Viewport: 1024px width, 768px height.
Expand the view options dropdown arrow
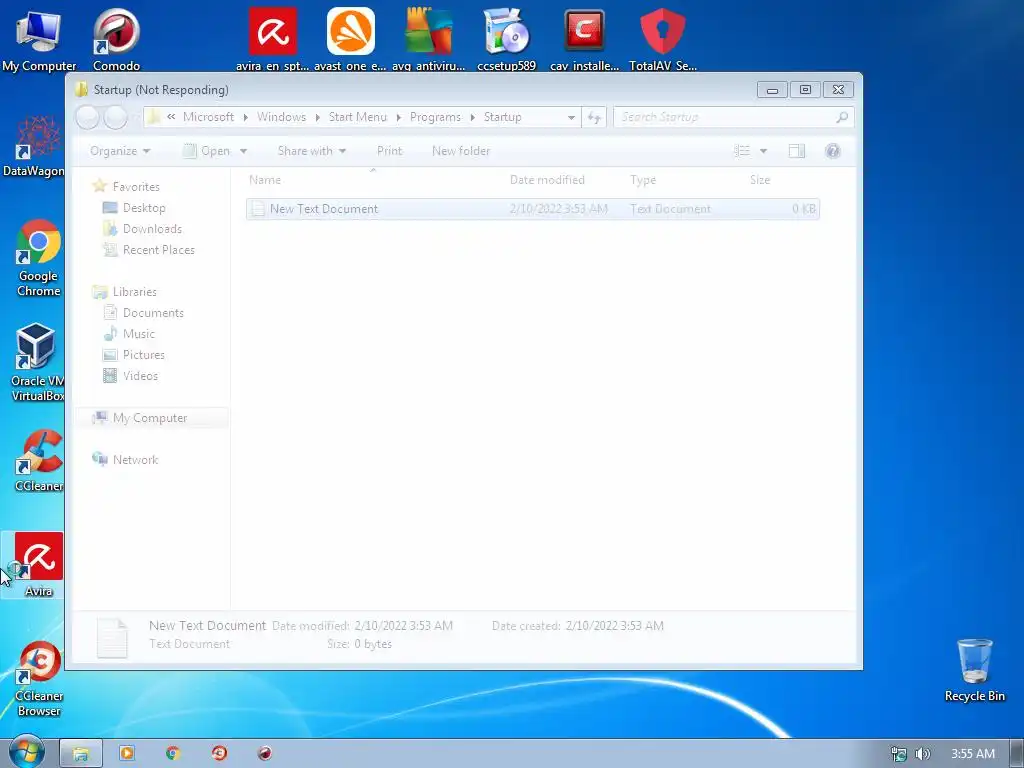763,152
